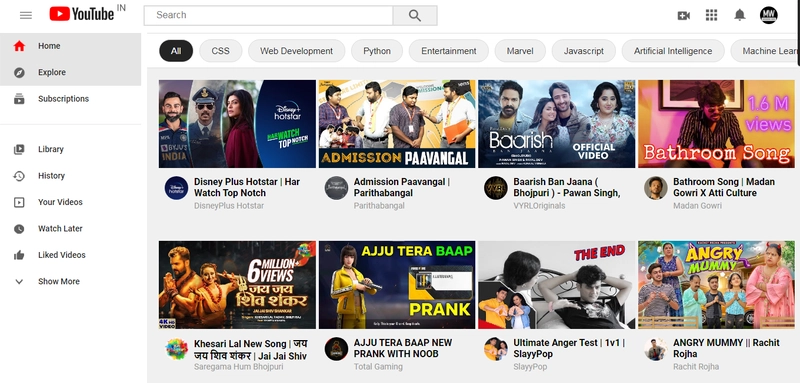Filter by the Artificial Intelligence chip

tap(673, 51)
